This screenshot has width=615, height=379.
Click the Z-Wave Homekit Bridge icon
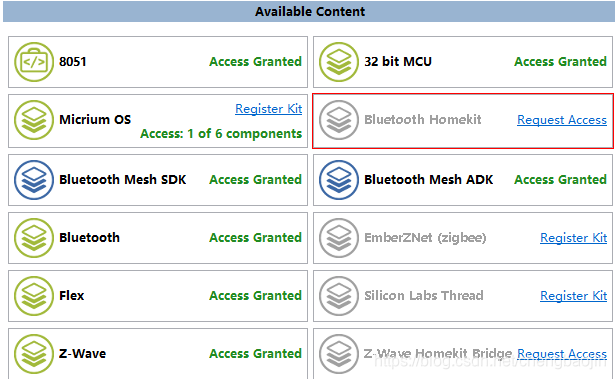coord(339,354)
